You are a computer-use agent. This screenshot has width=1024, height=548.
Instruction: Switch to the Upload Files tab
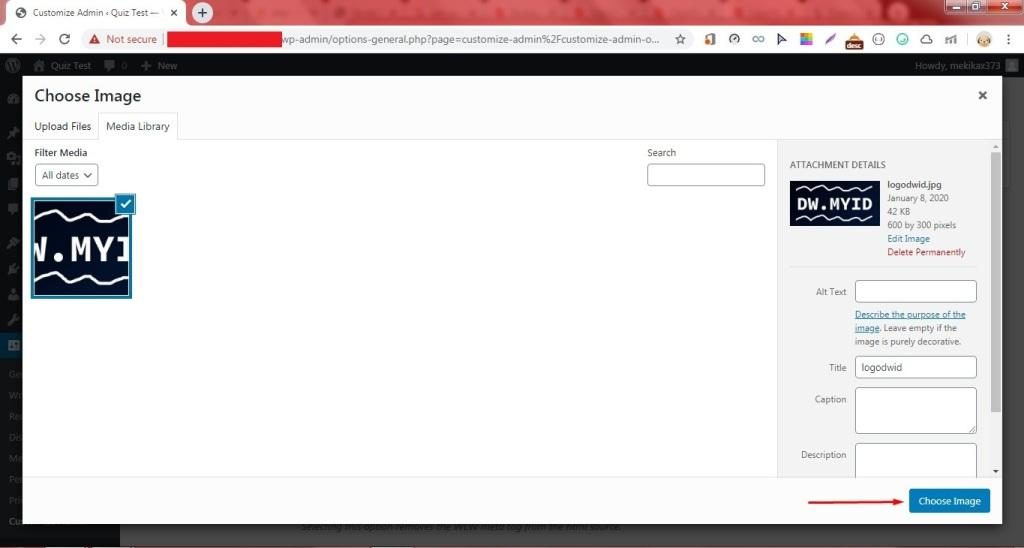tap(63, 126)
